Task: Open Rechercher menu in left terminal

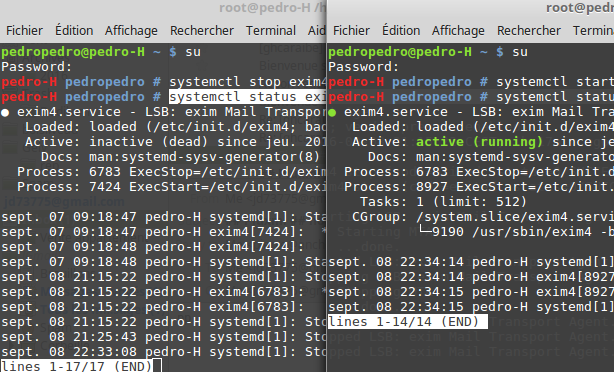Action: point(202,31)
